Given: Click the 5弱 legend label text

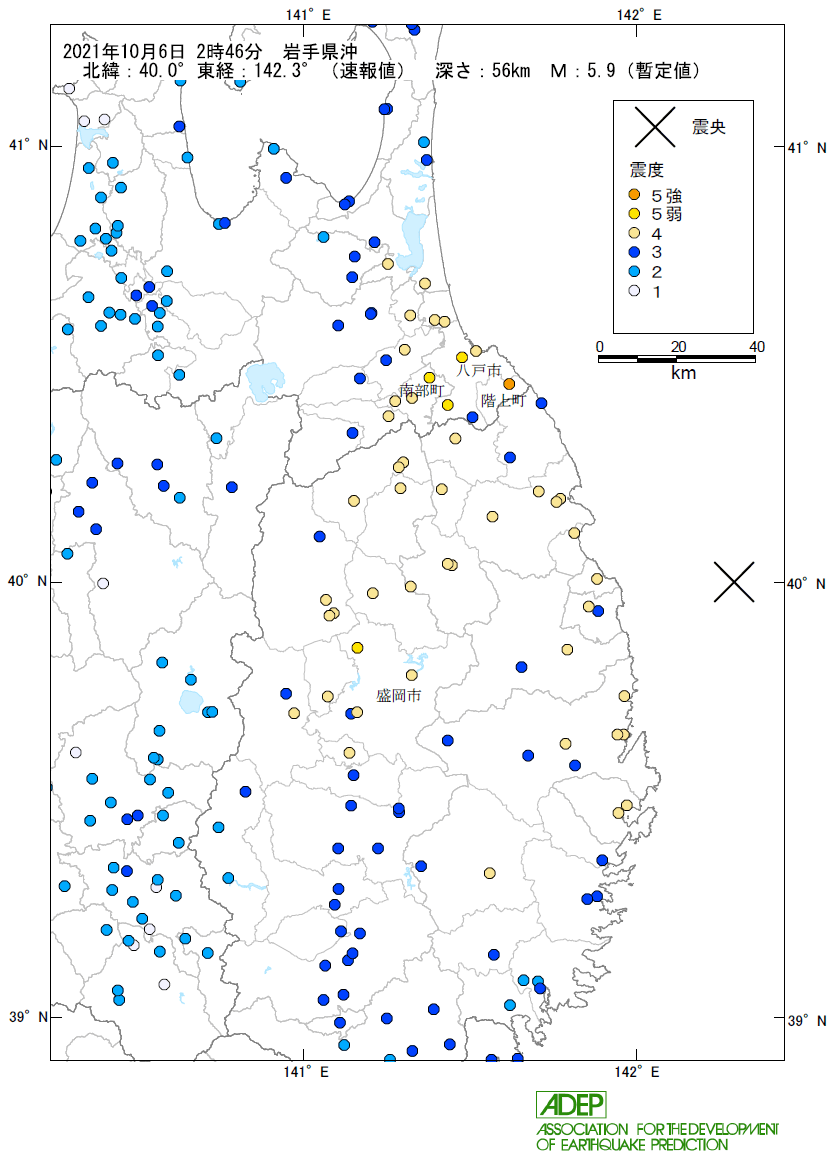Looking at the screenshot, I should click(666, 215).
